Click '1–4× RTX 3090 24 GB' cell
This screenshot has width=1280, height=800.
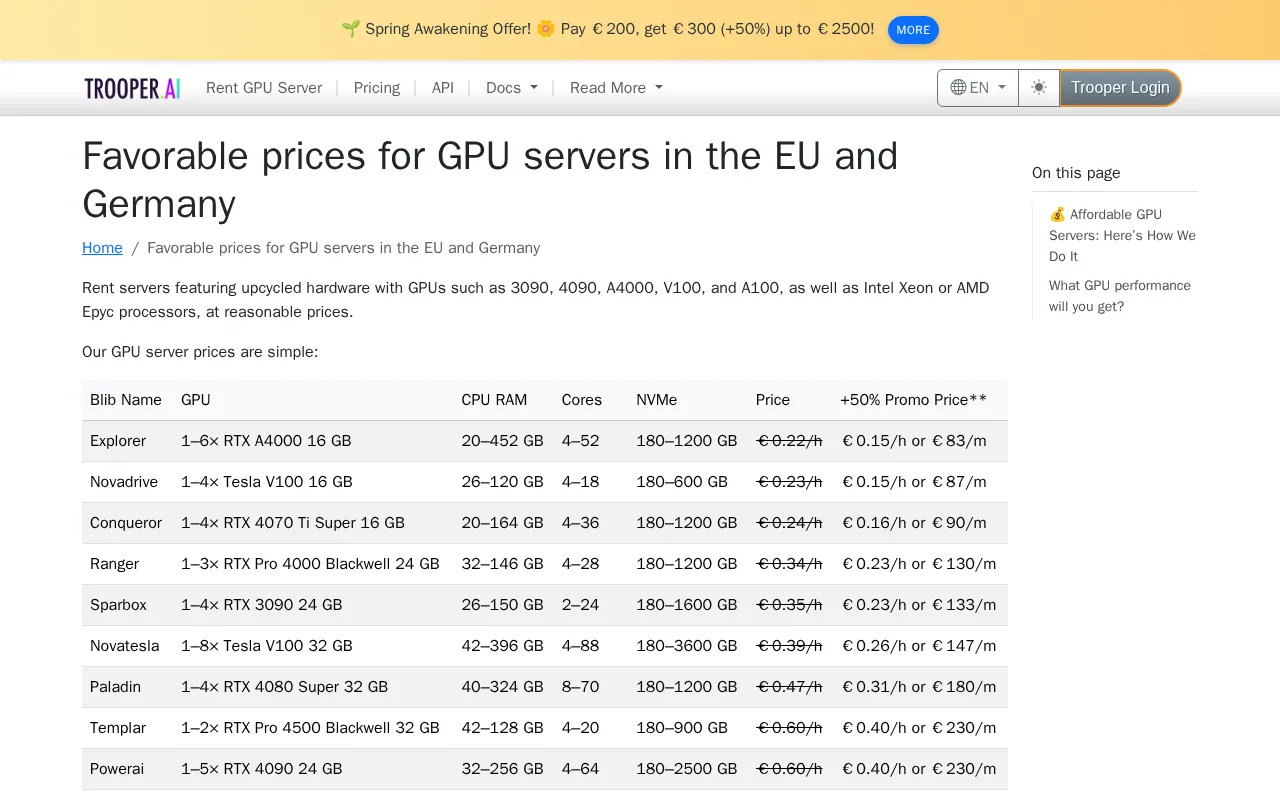click(262, 605)
